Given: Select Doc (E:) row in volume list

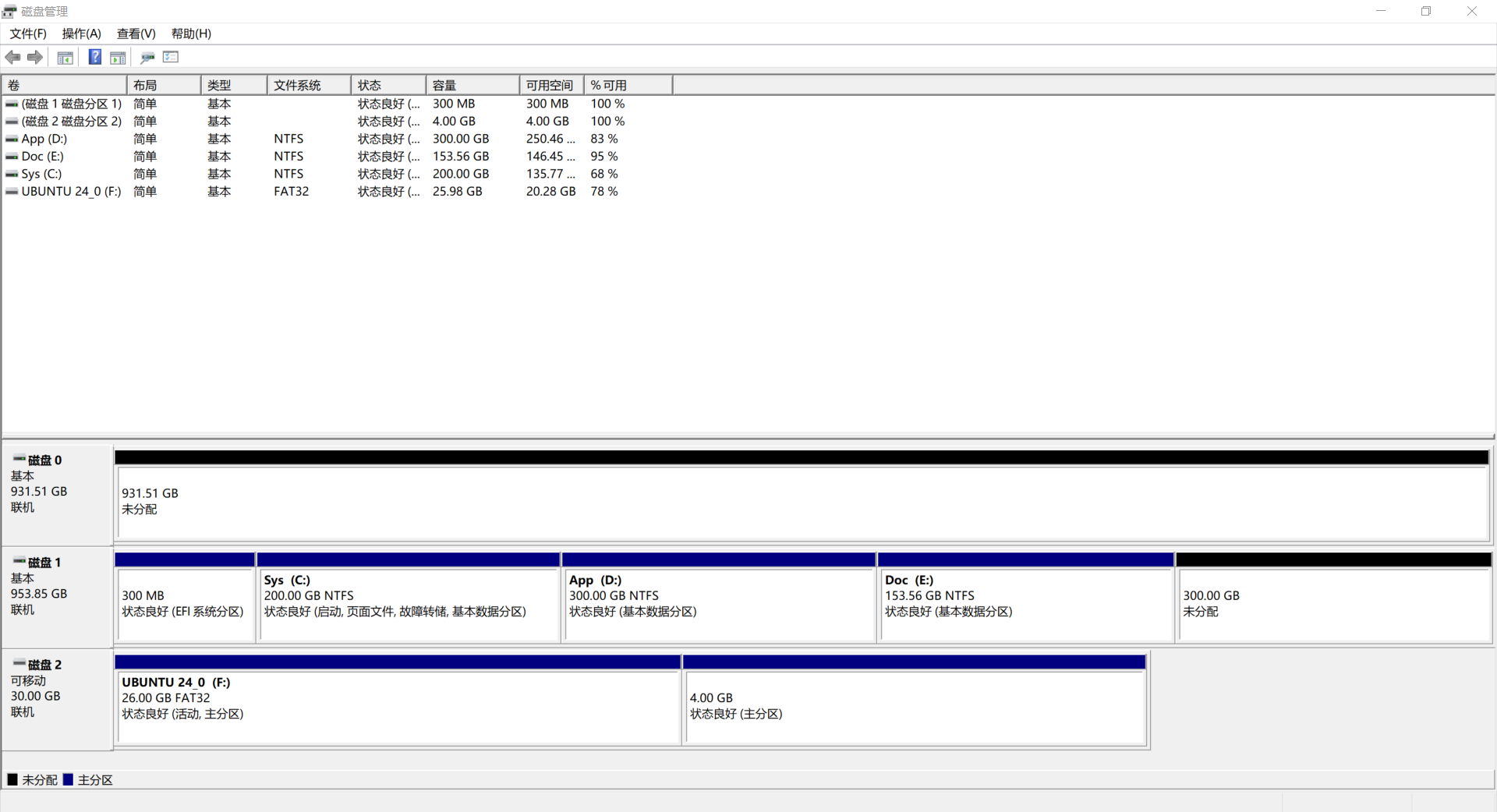Looking at the screenshot, I should pyautogui.click(x=43, y=157).
